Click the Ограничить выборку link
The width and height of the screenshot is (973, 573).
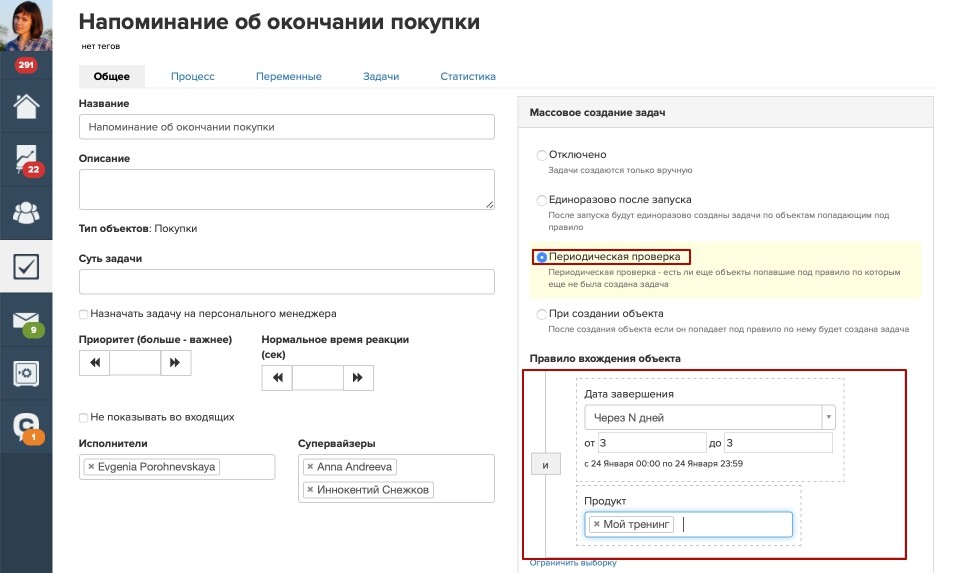click(573, 562)
